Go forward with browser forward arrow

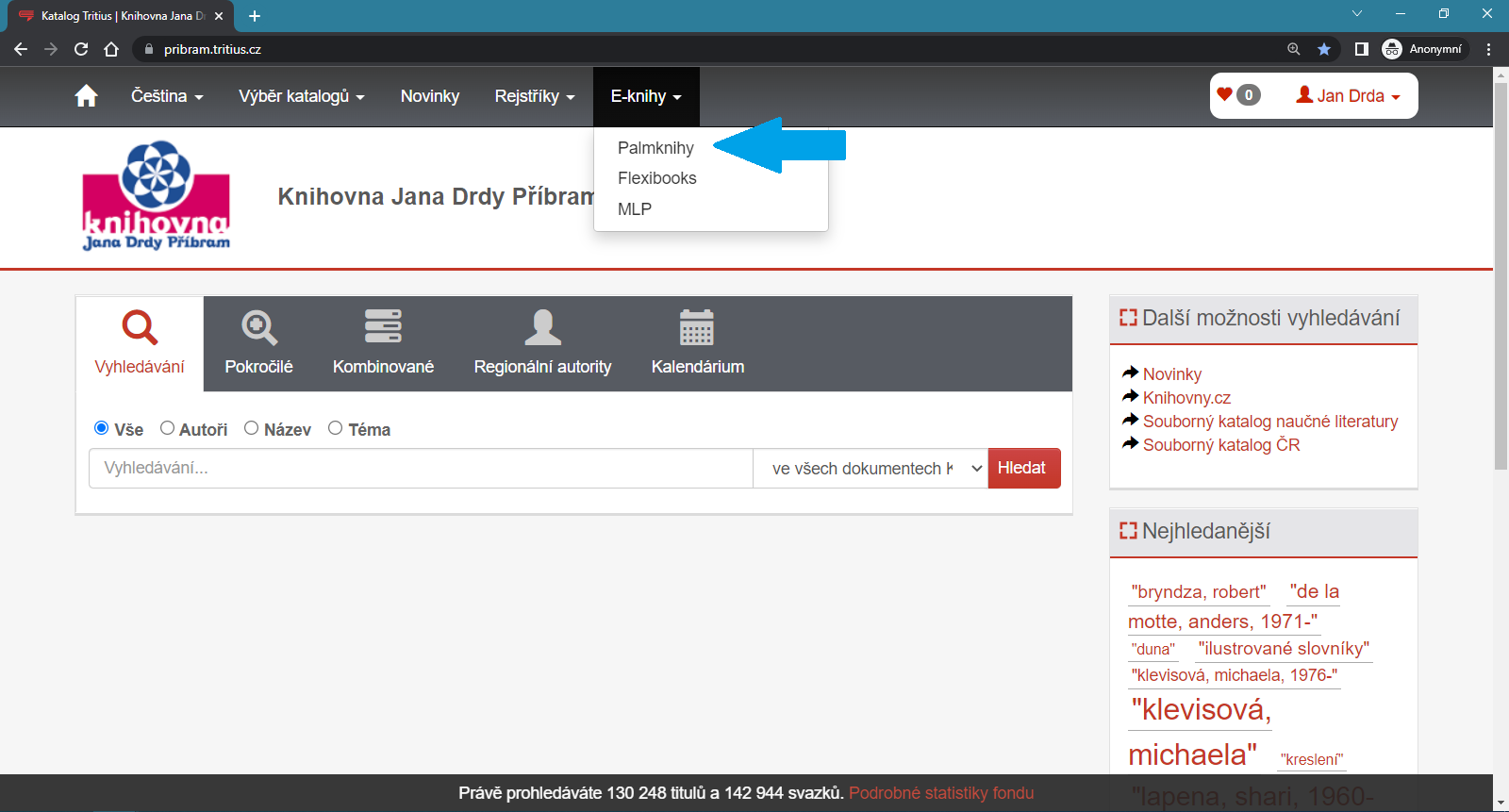click(x=51, y=49)
